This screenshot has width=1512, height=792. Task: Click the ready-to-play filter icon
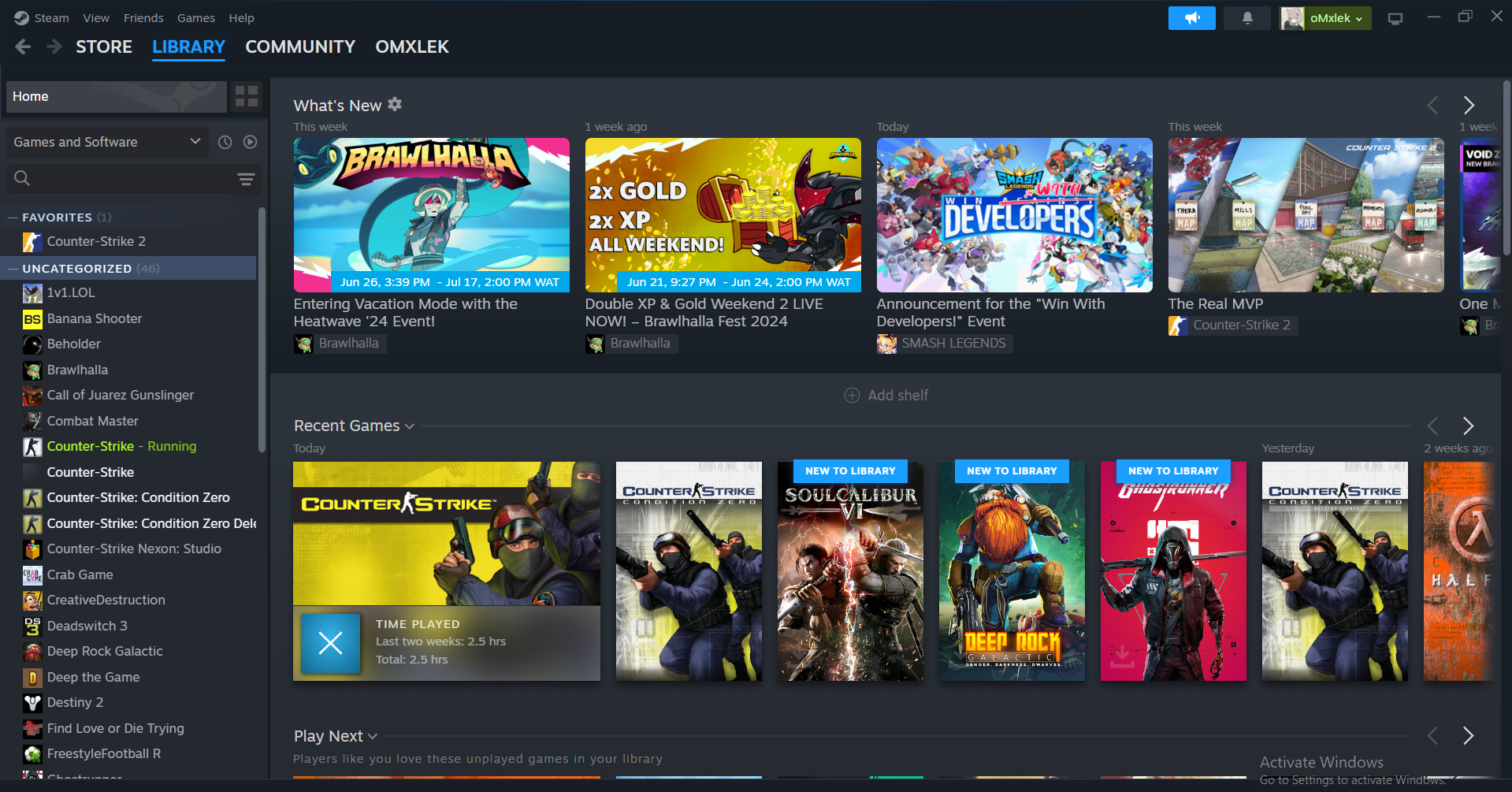click(x=250, y=142)
